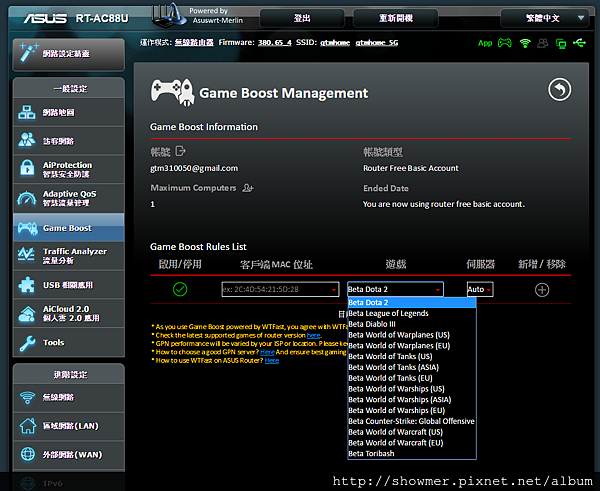The width and height of the screenshot is (600, 491).
Task: Select Beta World of Warships (ASIA)
Action: 412,400
